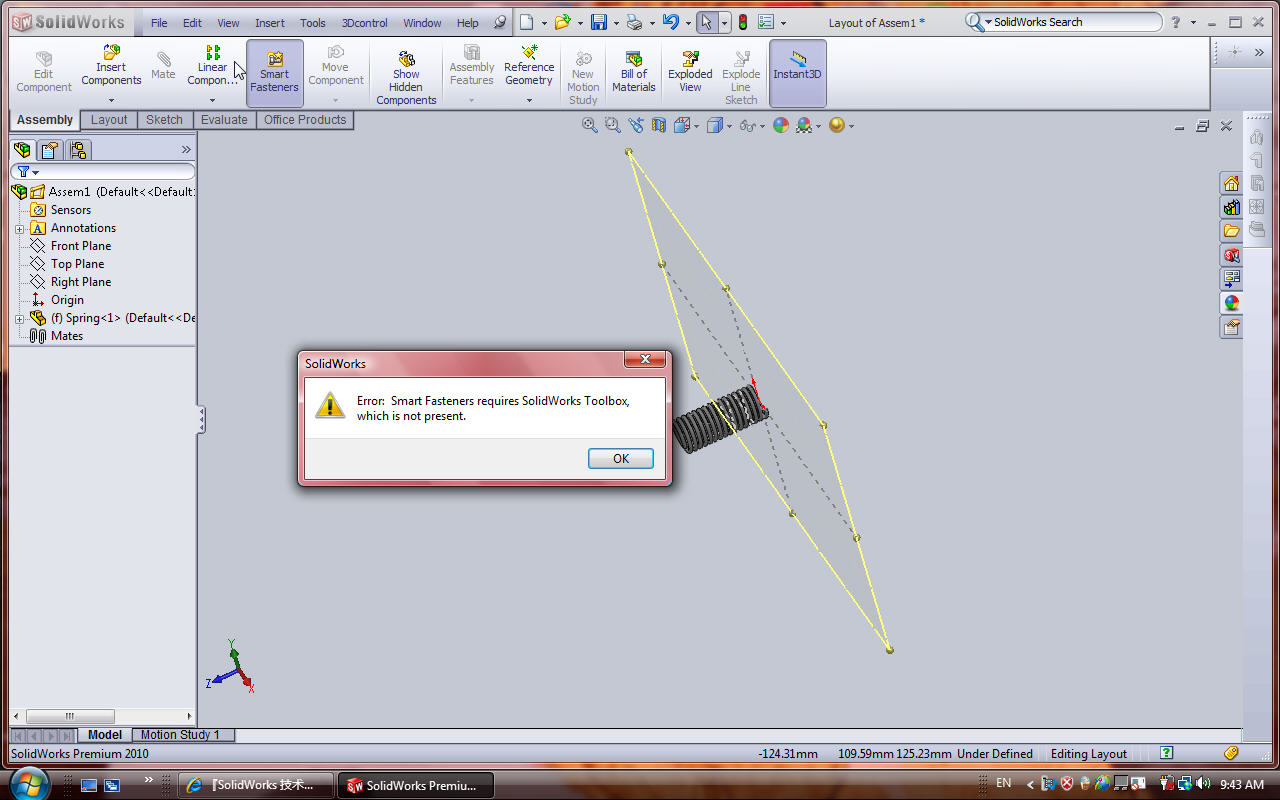Click the New document icon
The image size is (1280, 800).
tap(527, 22)
